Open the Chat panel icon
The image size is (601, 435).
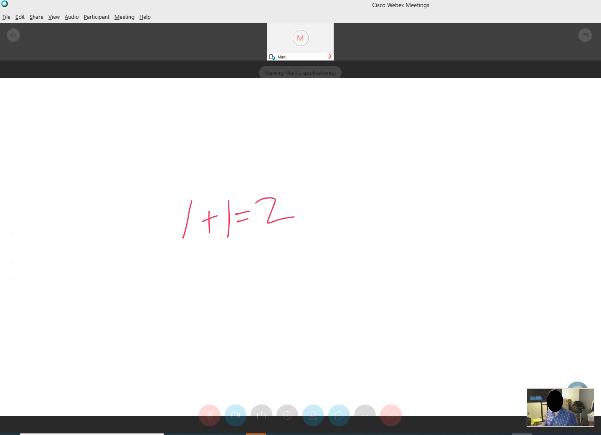pos(340,414)
